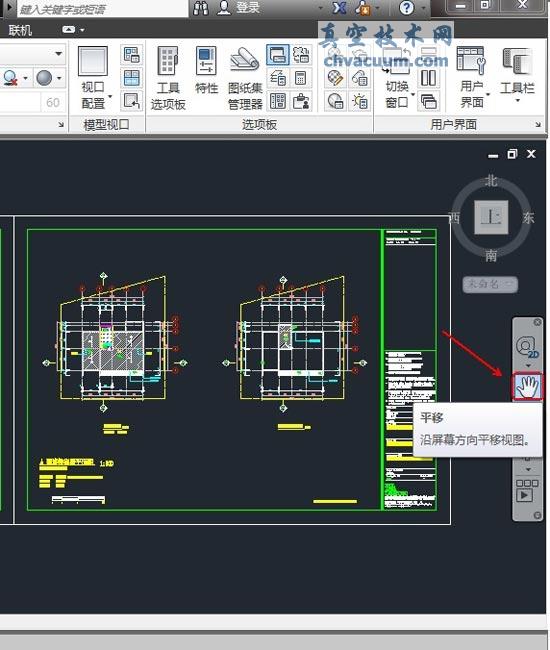
Task: Click the 用户界面 panel title
Action: tap(453, 124)
